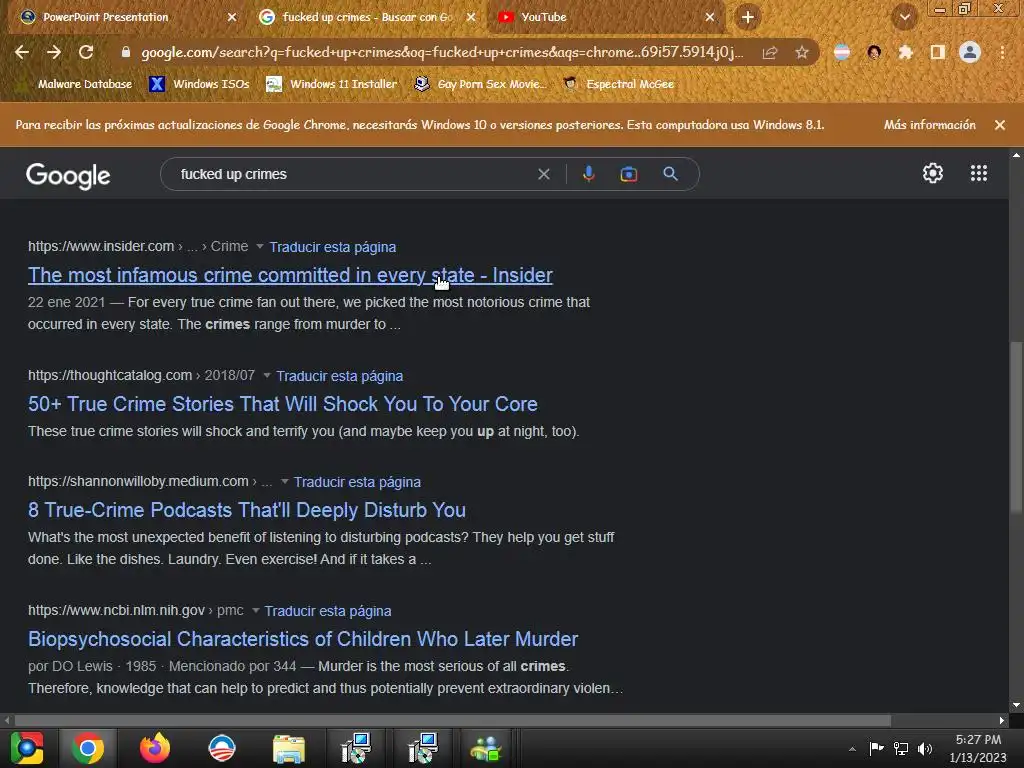
Task: Open the tab search chevron button
Action: coord(904,17)
